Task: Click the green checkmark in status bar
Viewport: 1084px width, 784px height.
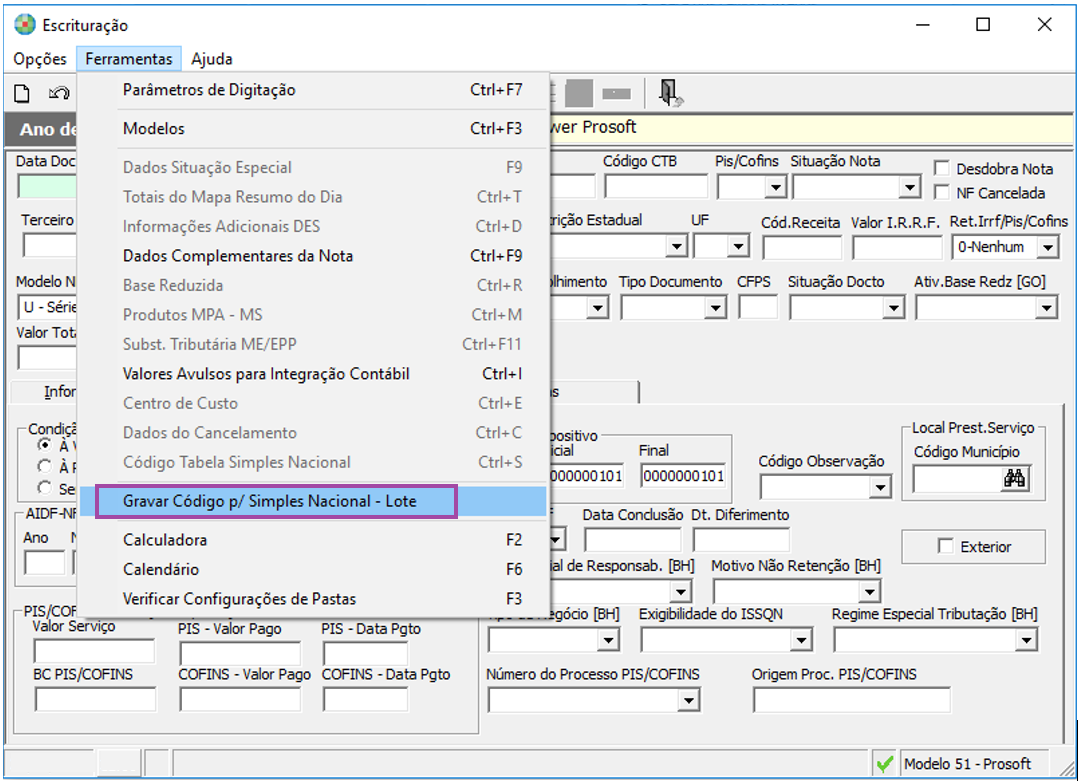Action: (x=884, y=764)
